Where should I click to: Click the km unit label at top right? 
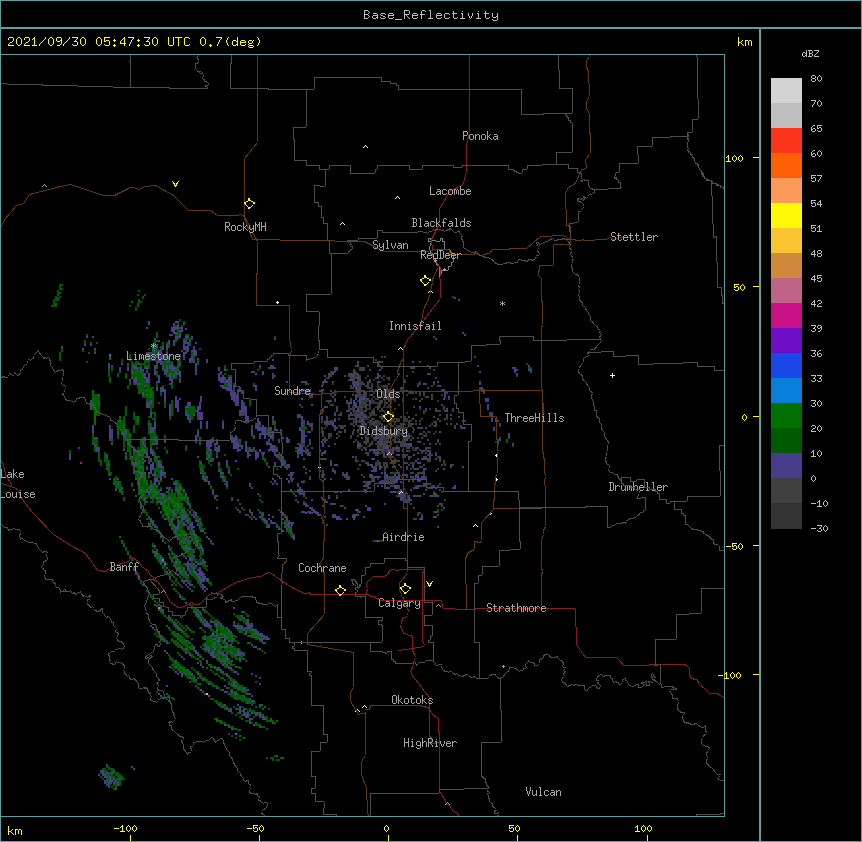(744, 42)
